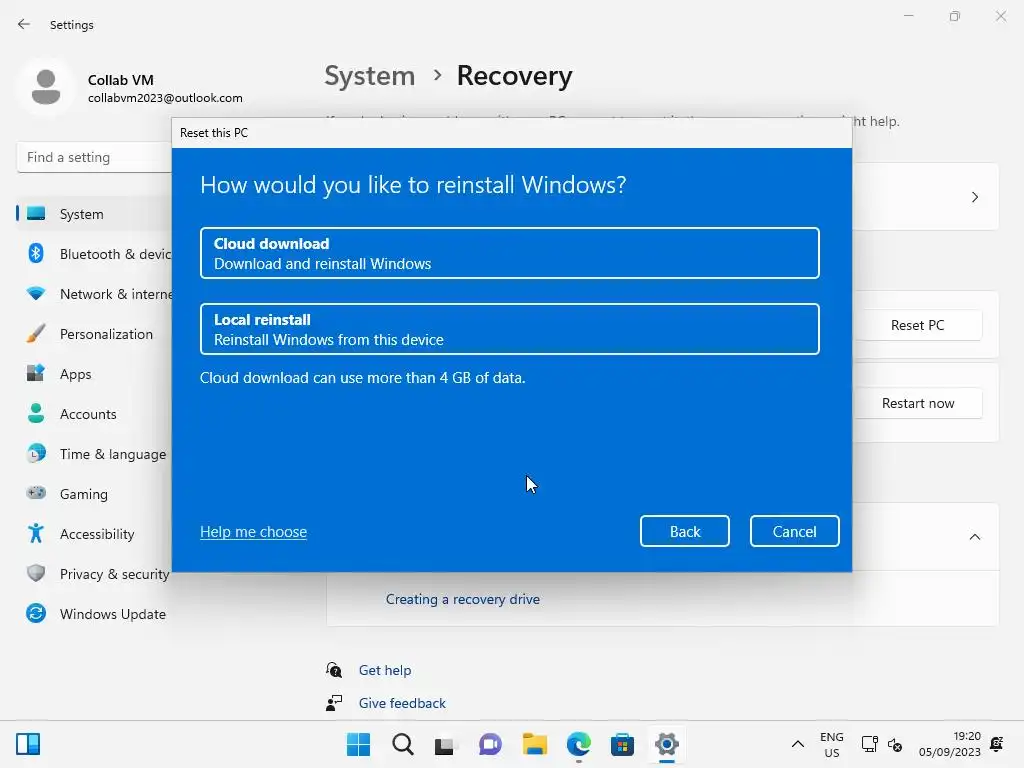Click the Settings gear on the taskbar
Viewport: 1024px width, 768px height.
666,744
